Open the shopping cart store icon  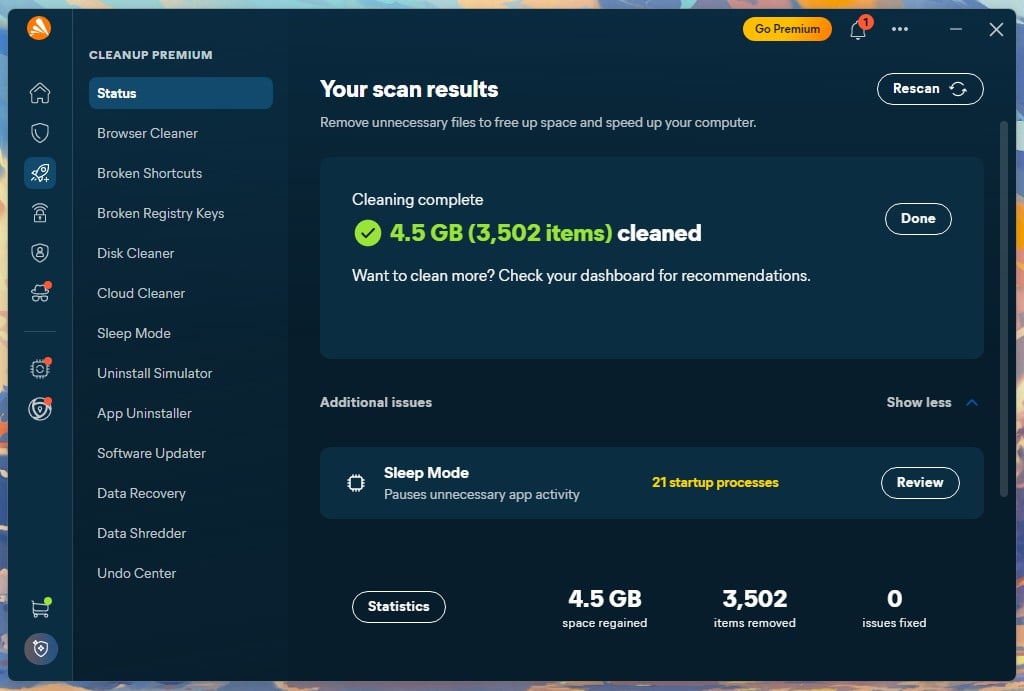(x=40, y=608)
